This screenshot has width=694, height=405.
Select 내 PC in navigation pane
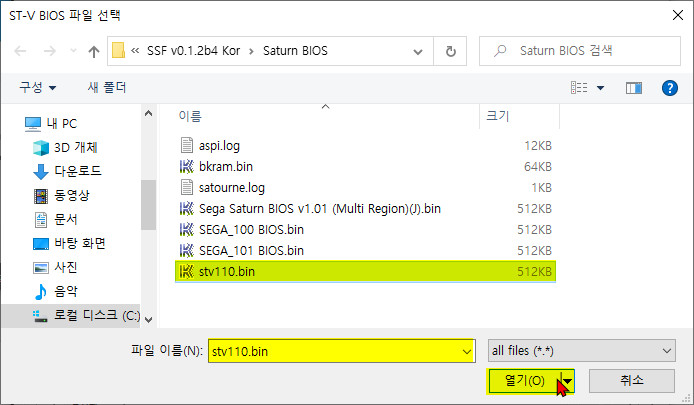coord(50,123)
